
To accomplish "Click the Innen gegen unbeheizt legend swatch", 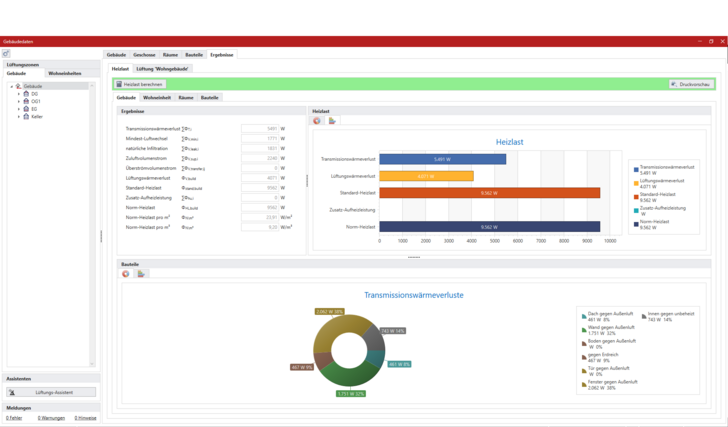I will pyautogui.click(x=644, y=317).
